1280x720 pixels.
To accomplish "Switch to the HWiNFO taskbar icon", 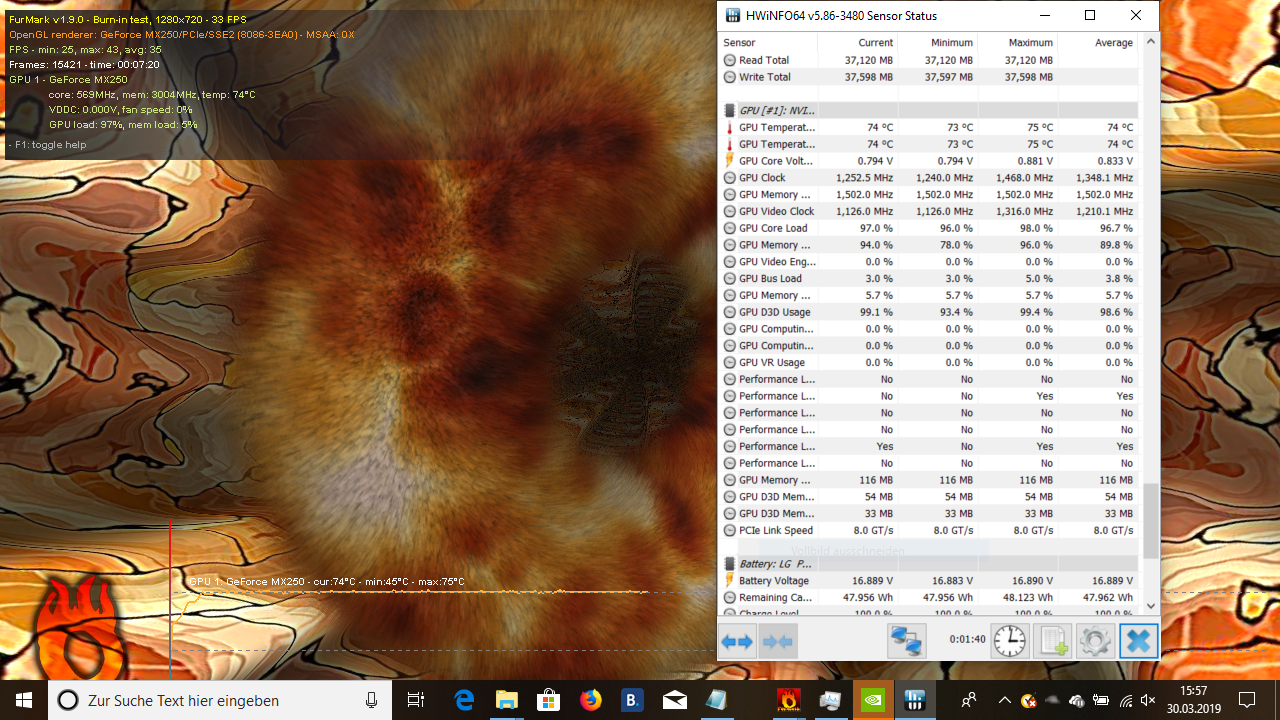I will coord(915,700).
